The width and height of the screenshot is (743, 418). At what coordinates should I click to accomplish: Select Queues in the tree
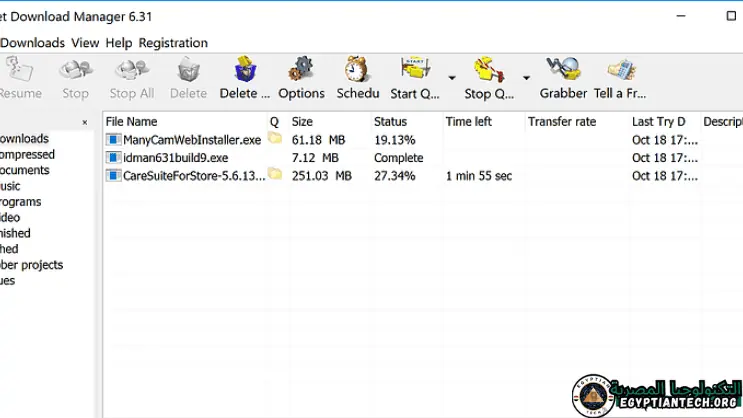[x=8, y=281]
